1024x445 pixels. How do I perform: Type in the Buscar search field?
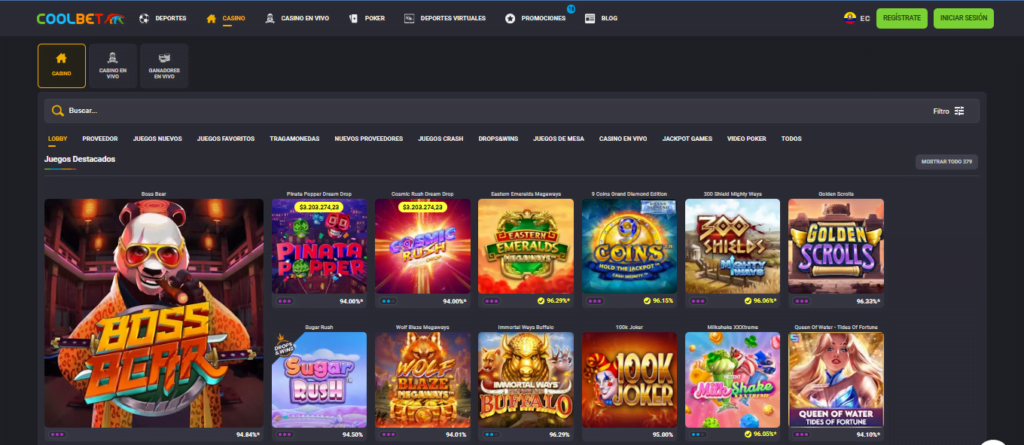pos(480,111)
